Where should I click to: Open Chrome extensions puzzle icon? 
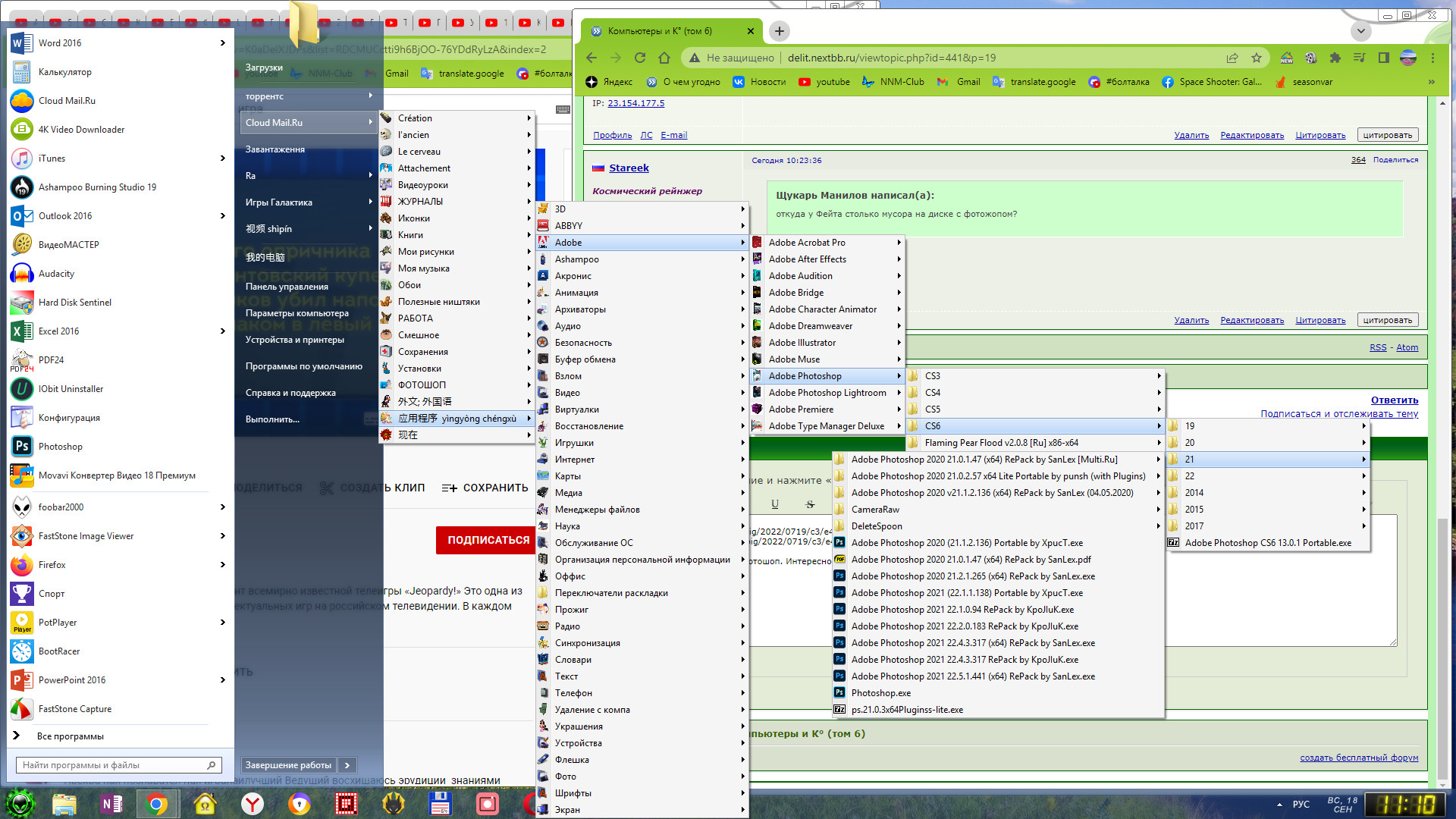pyautogui.click(x=1335, y=58)
